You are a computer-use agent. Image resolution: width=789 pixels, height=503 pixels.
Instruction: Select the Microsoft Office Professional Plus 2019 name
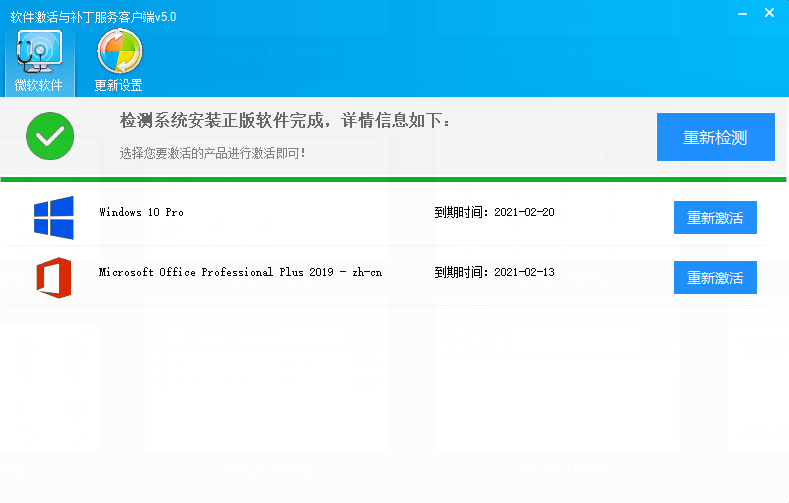coord(240,272)
